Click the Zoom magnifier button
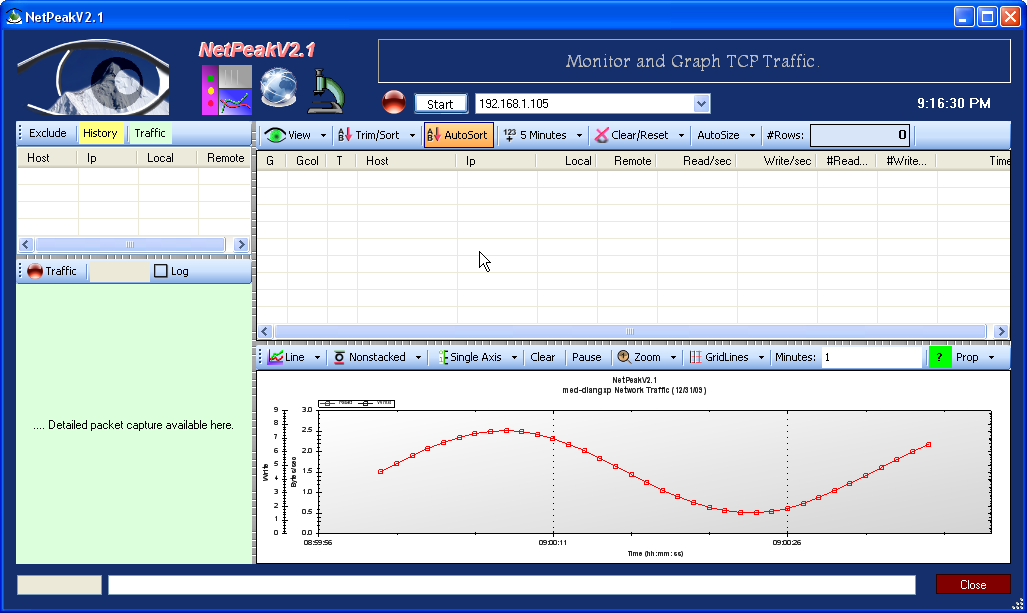Viewport: 1027px width, 613px height. tap(639, 357)
